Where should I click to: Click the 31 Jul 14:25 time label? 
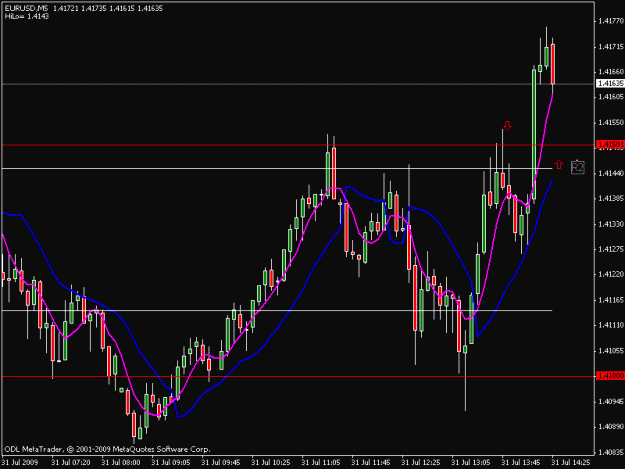571,462
